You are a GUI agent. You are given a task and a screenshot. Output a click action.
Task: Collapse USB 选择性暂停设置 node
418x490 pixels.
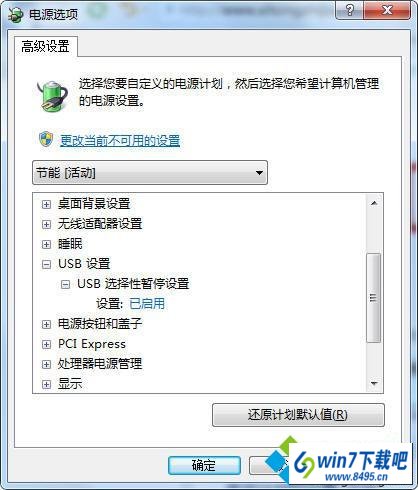click(x=66, y=284)
